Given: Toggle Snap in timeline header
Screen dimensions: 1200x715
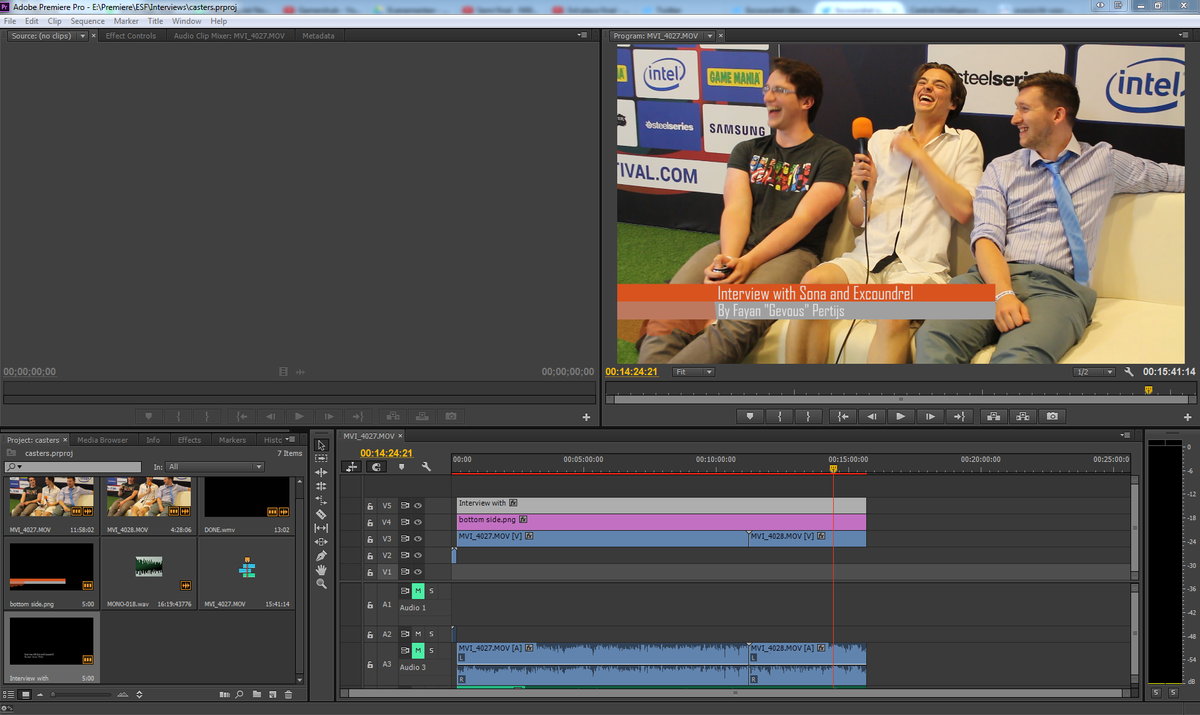Looking at the screenshot, I should (376, 467).
